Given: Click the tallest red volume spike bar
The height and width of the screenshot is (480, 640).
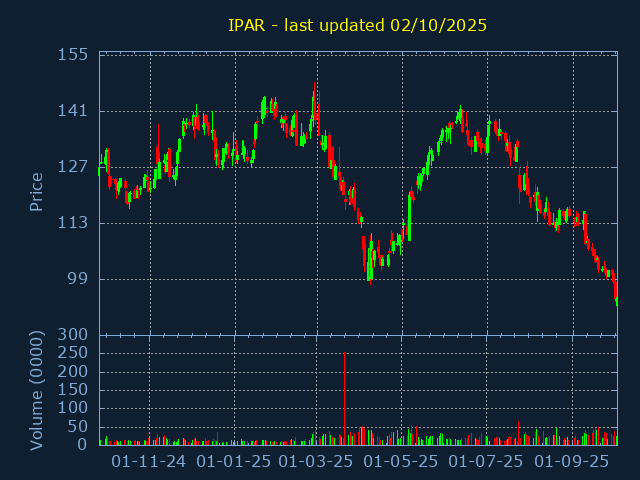Looking at the screenshot, I should point(344,398).
